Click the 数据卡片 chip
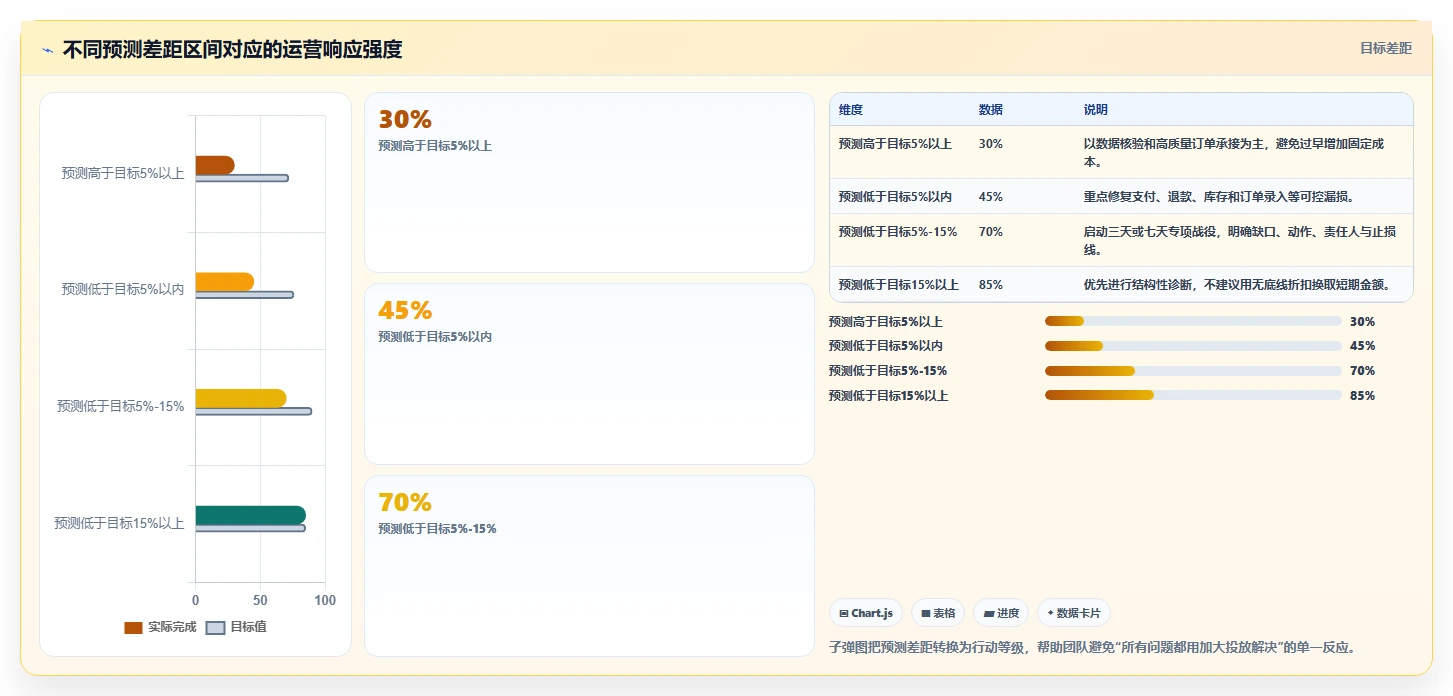This screenshot has height=696, width=1453. [1074, 613]
